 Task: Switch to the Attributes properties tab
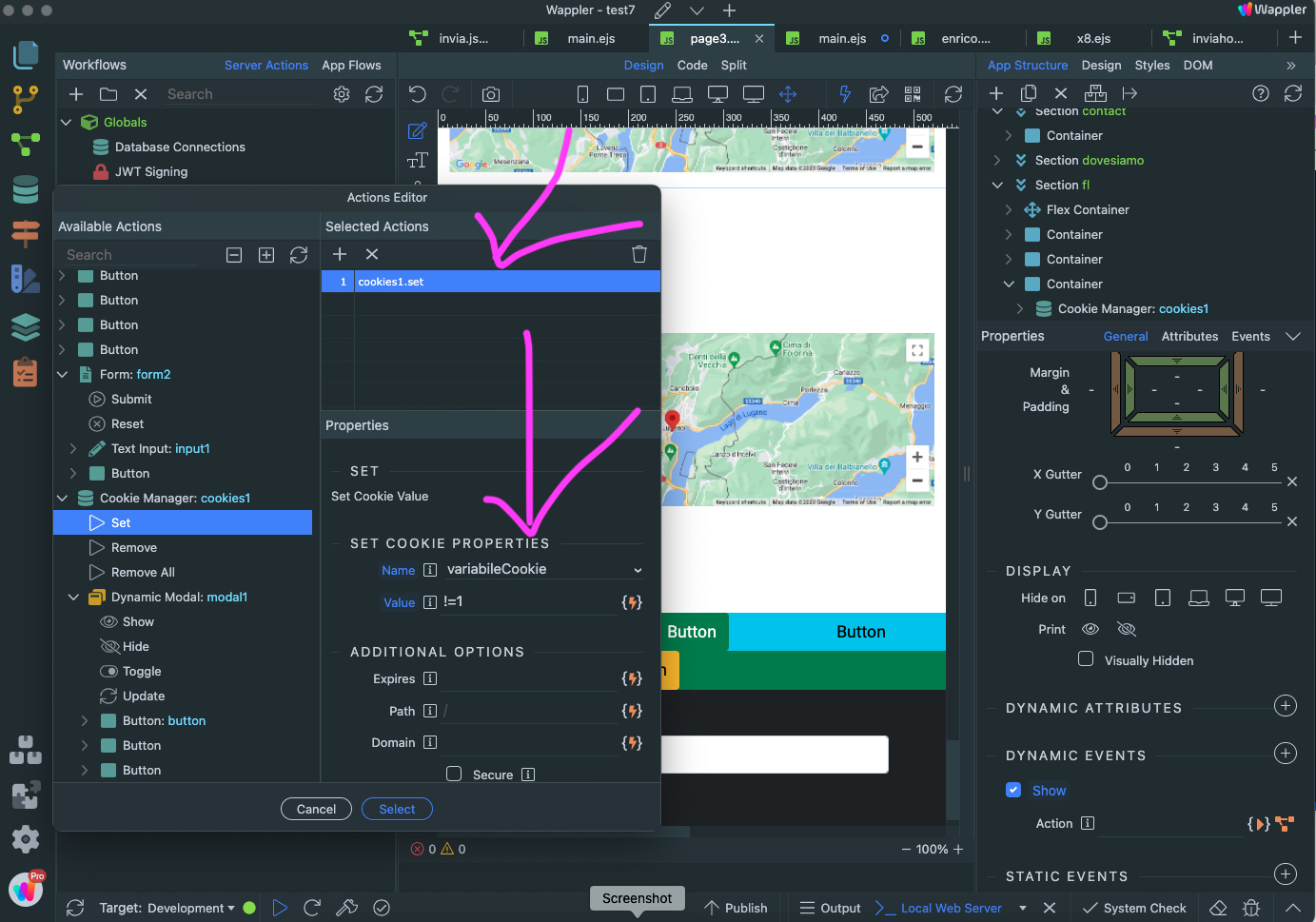coord(1189,336)
